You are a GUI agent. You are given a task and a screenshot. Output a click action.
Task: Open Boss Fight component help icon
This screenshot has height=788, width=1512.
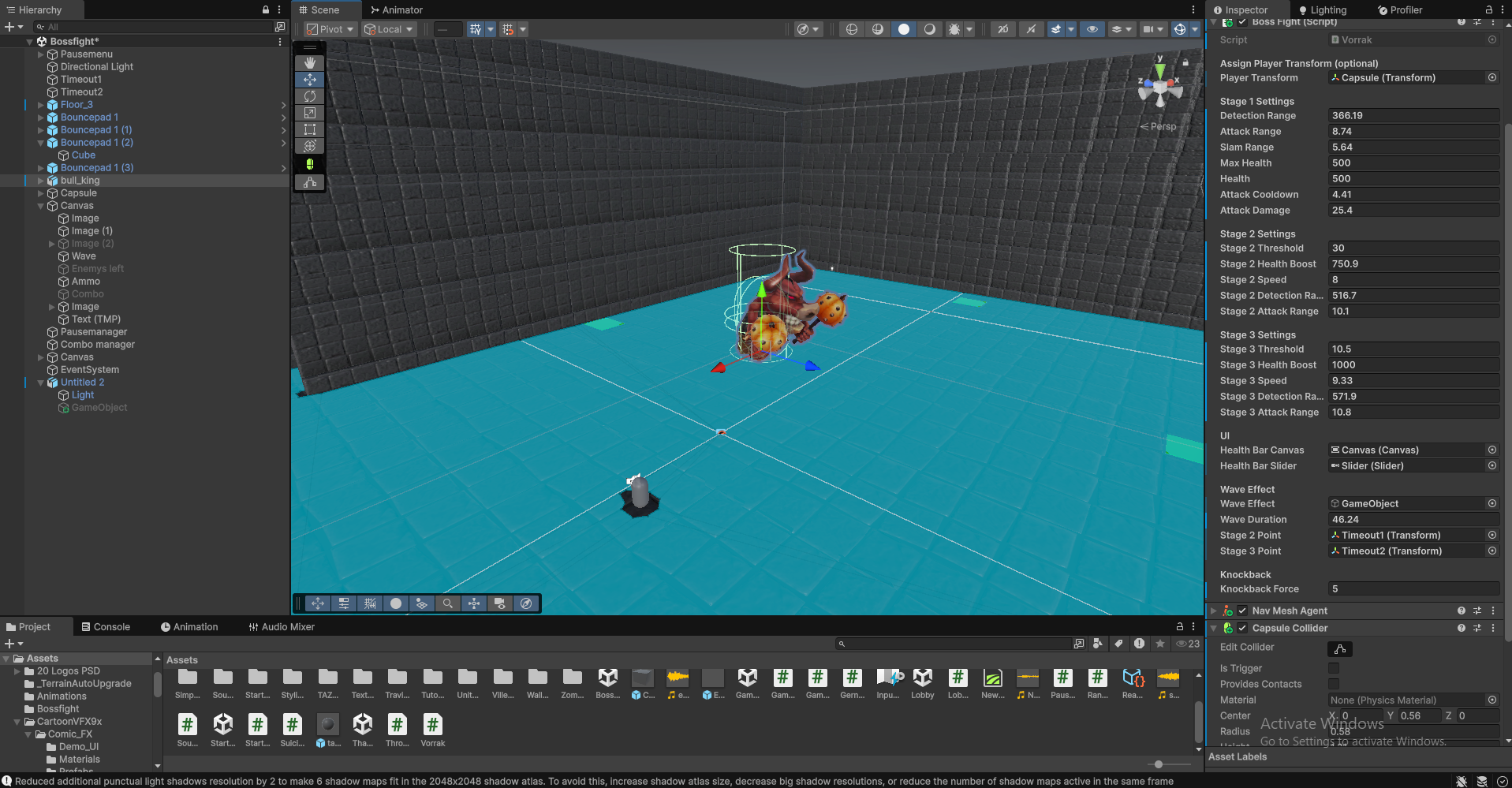[x=1462, y=22]
